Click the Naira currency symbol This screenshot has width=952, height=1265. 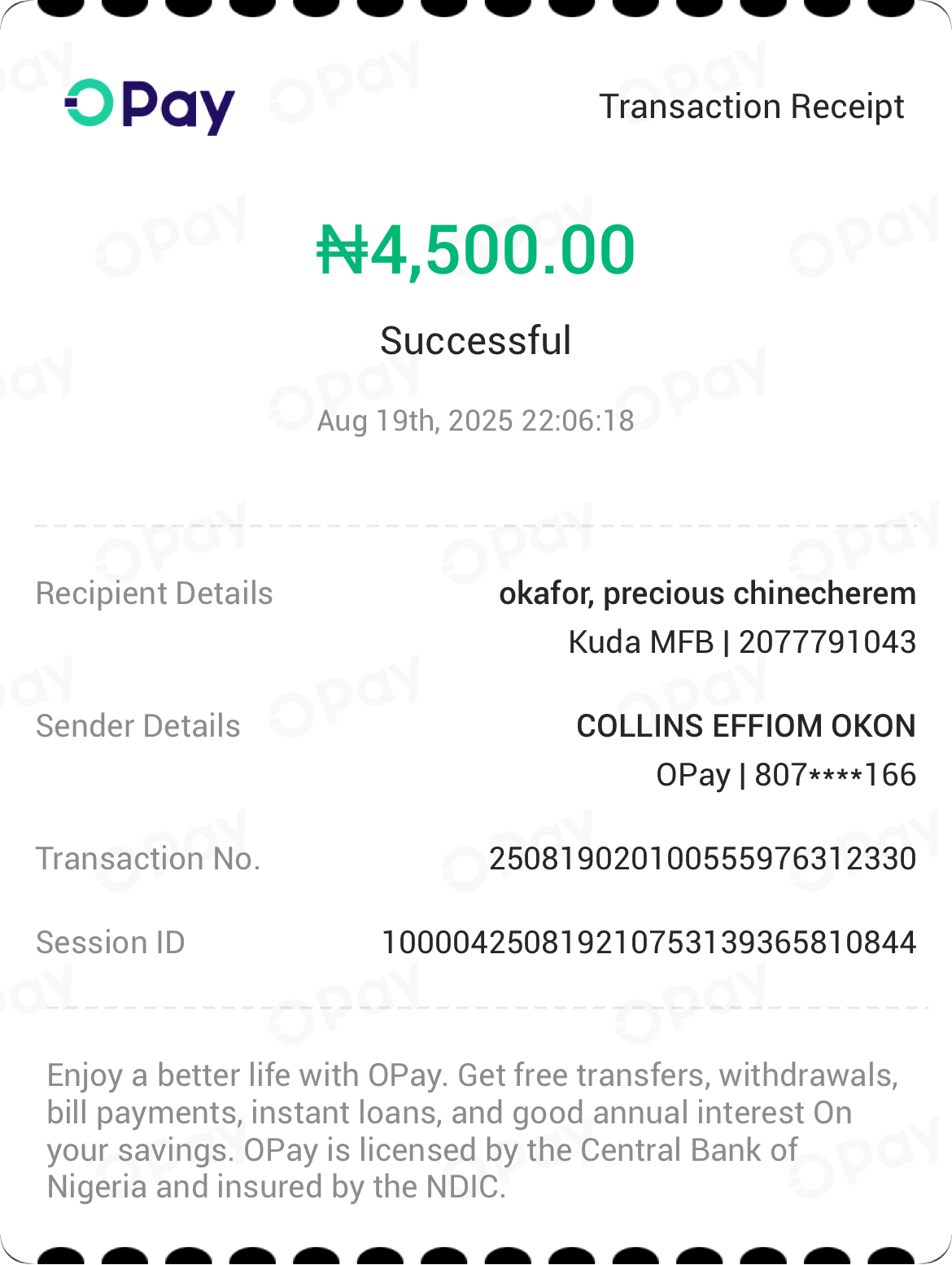(x=342, y=250)
